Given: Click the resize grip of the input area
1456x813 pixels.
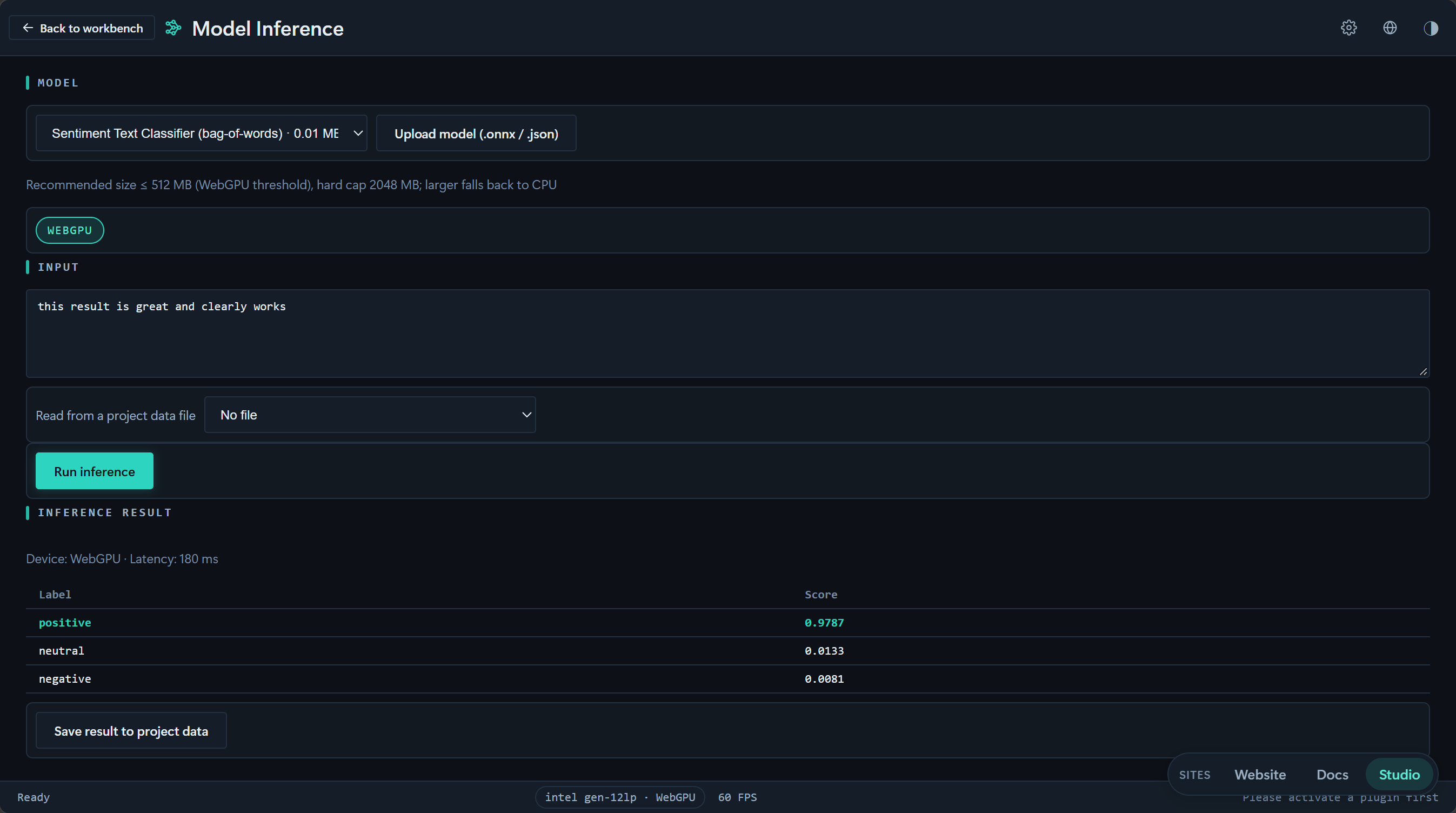Looking at the screenshot, I should point(1423,371).
